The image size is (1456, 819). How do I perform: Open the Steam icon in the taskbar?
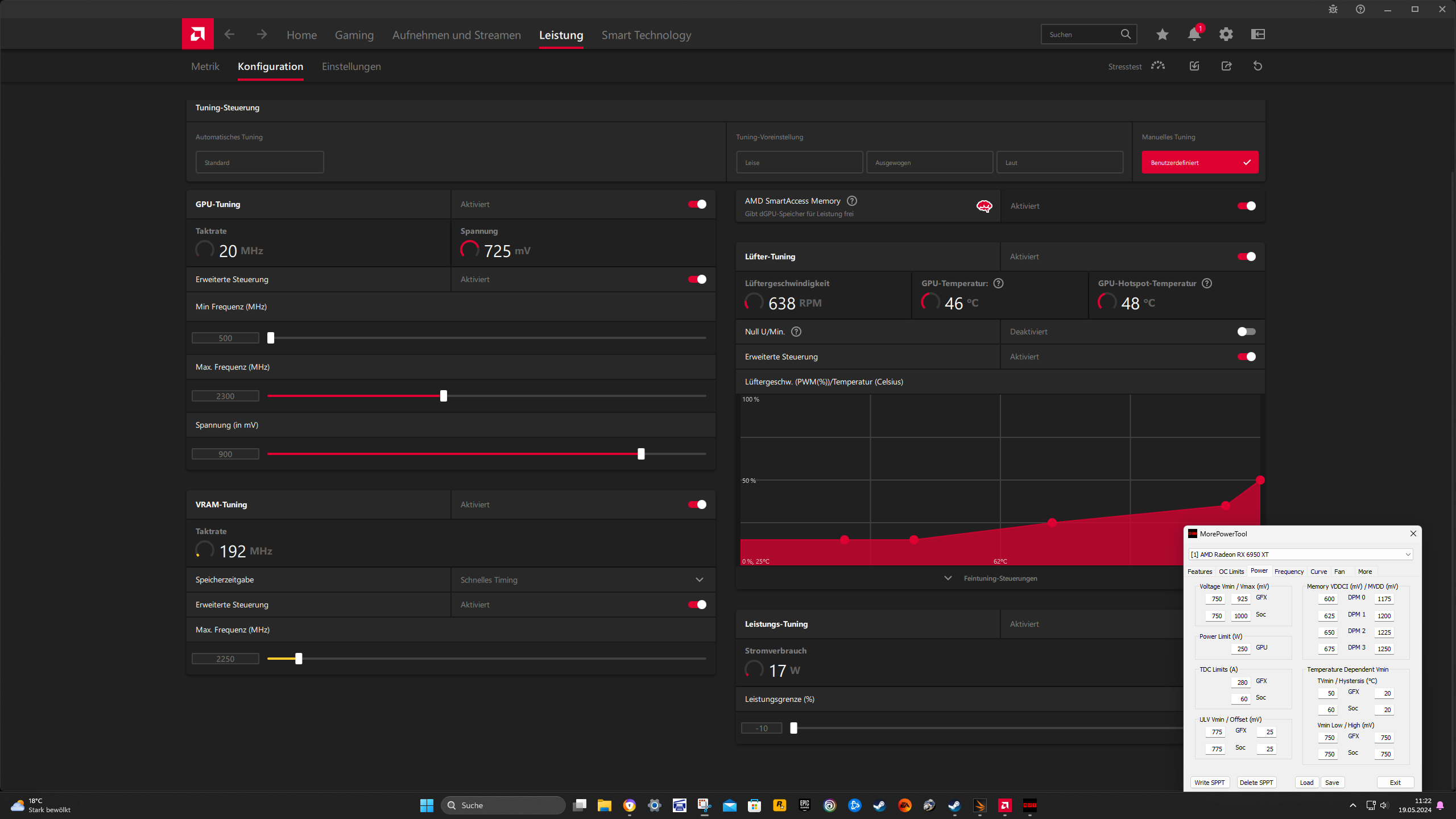click(x=879, y=805)
